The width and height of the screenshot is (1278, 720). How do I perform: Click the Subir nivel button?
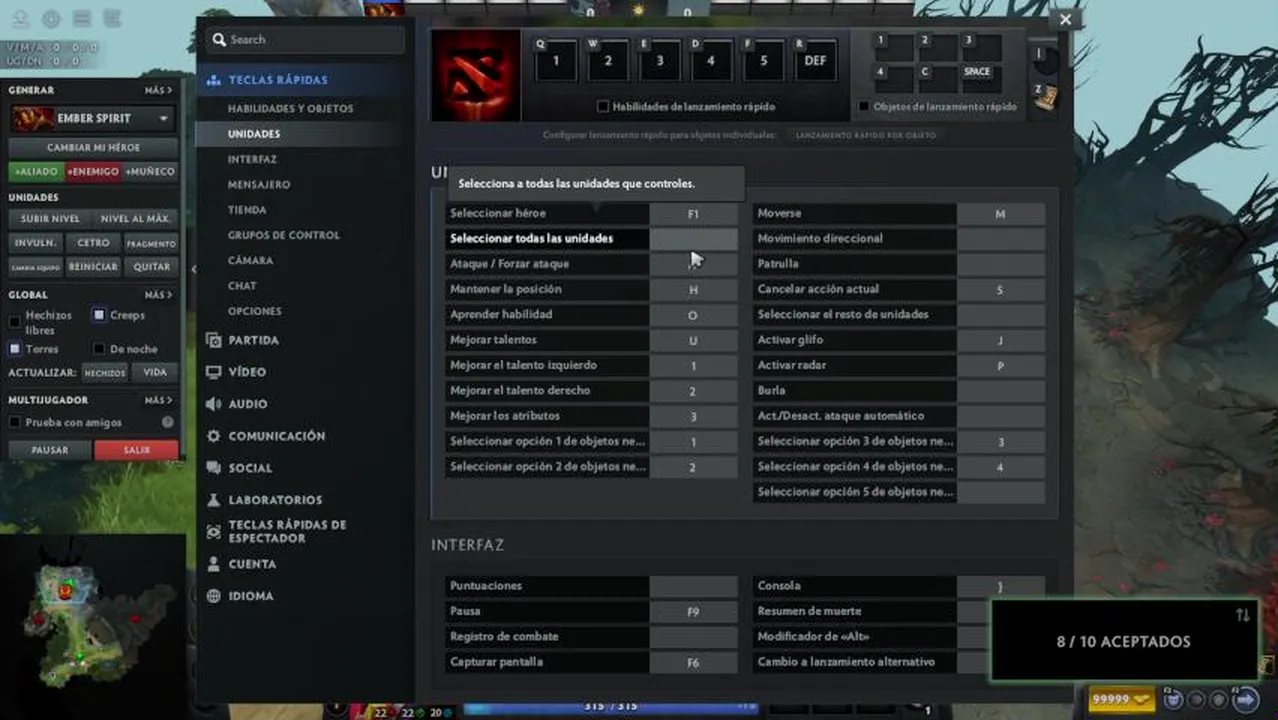[50, 218]
